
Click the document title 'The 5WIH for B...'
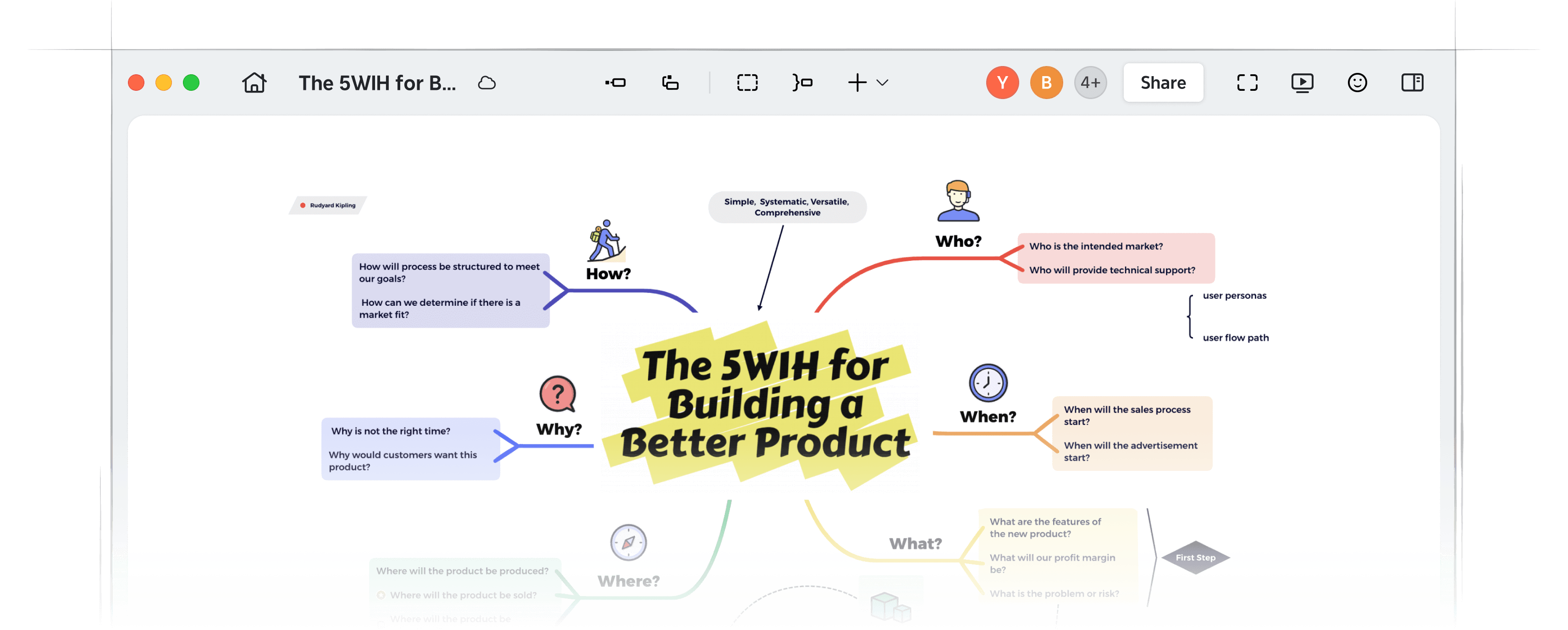(x=378, y=82)
